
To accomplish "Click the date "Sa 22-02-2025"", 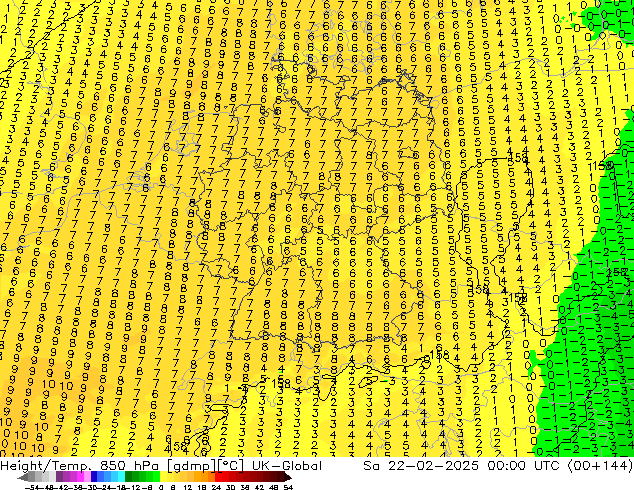I will click(421, 466).
